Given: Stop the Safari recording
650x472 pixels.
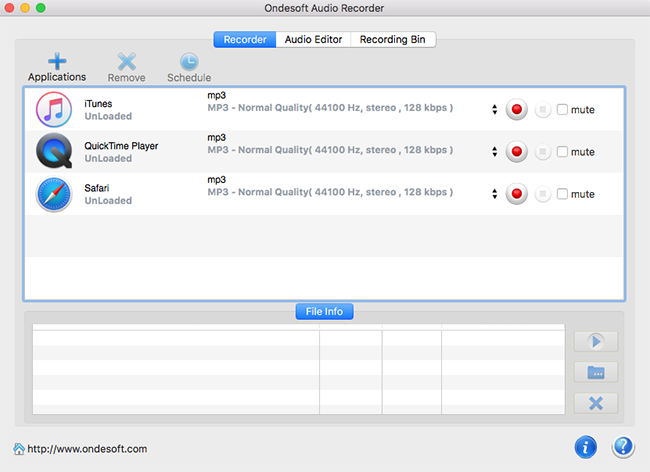Looking at the screenshot, I should (543, 194).
